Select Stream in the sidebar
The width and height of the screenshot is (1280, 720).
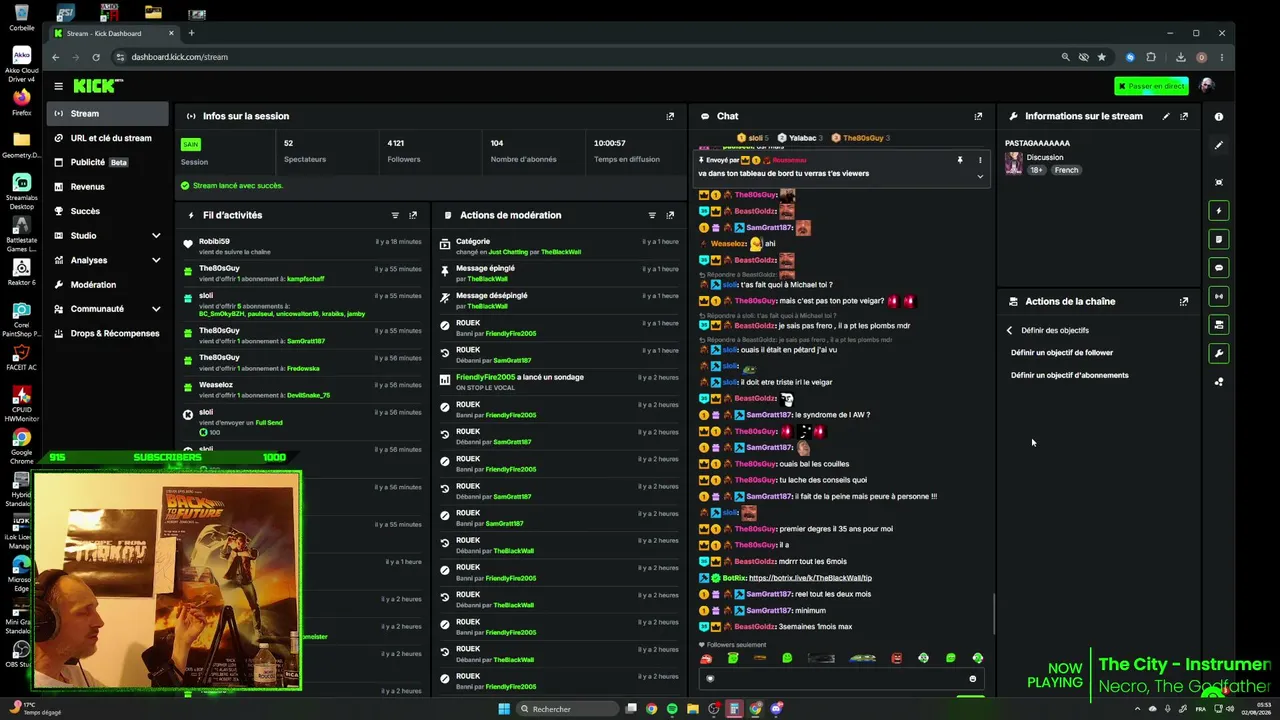click(x=108, y=114)
